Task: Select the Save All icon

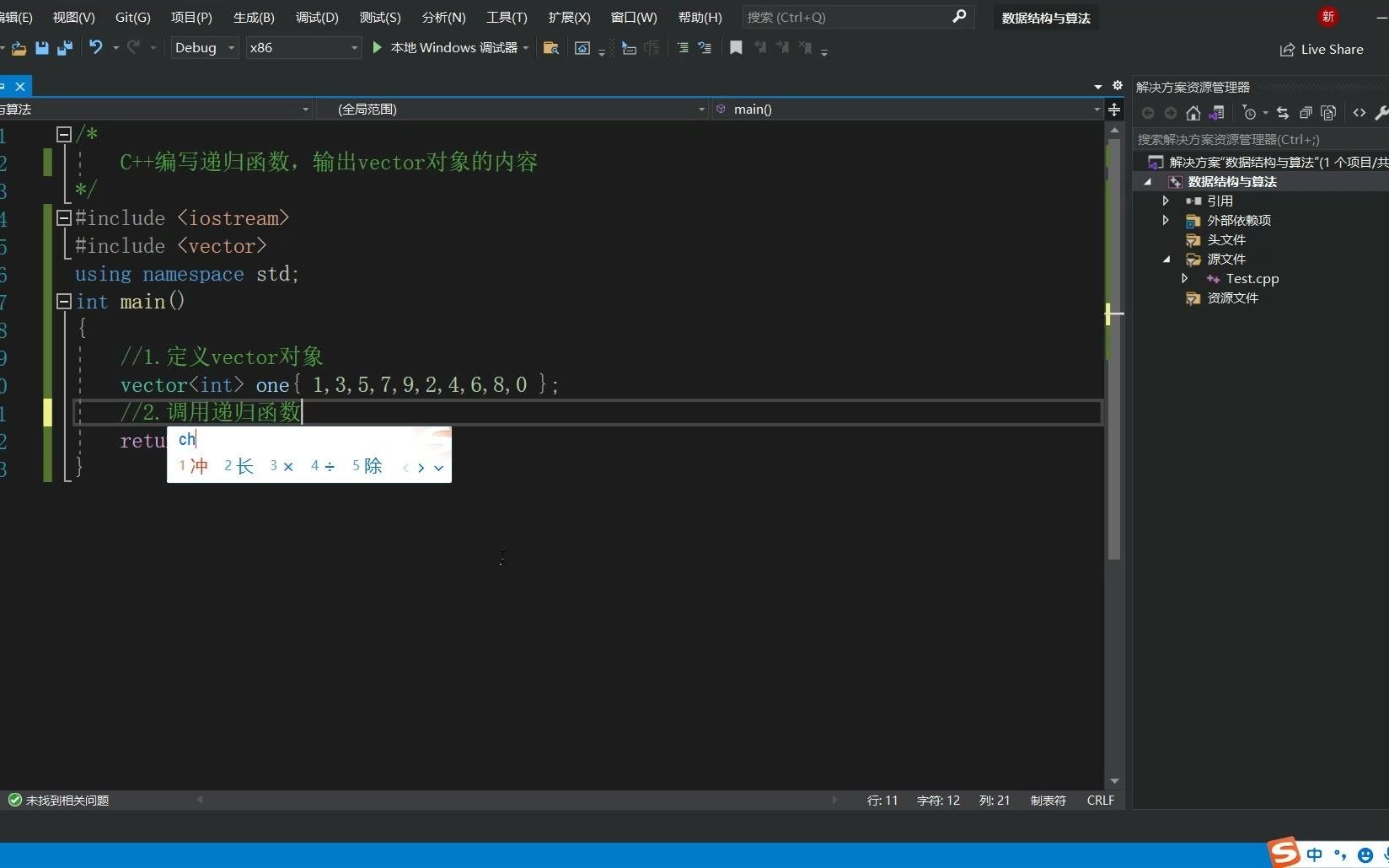Action: pyautogui.click(x=64, y=48)
